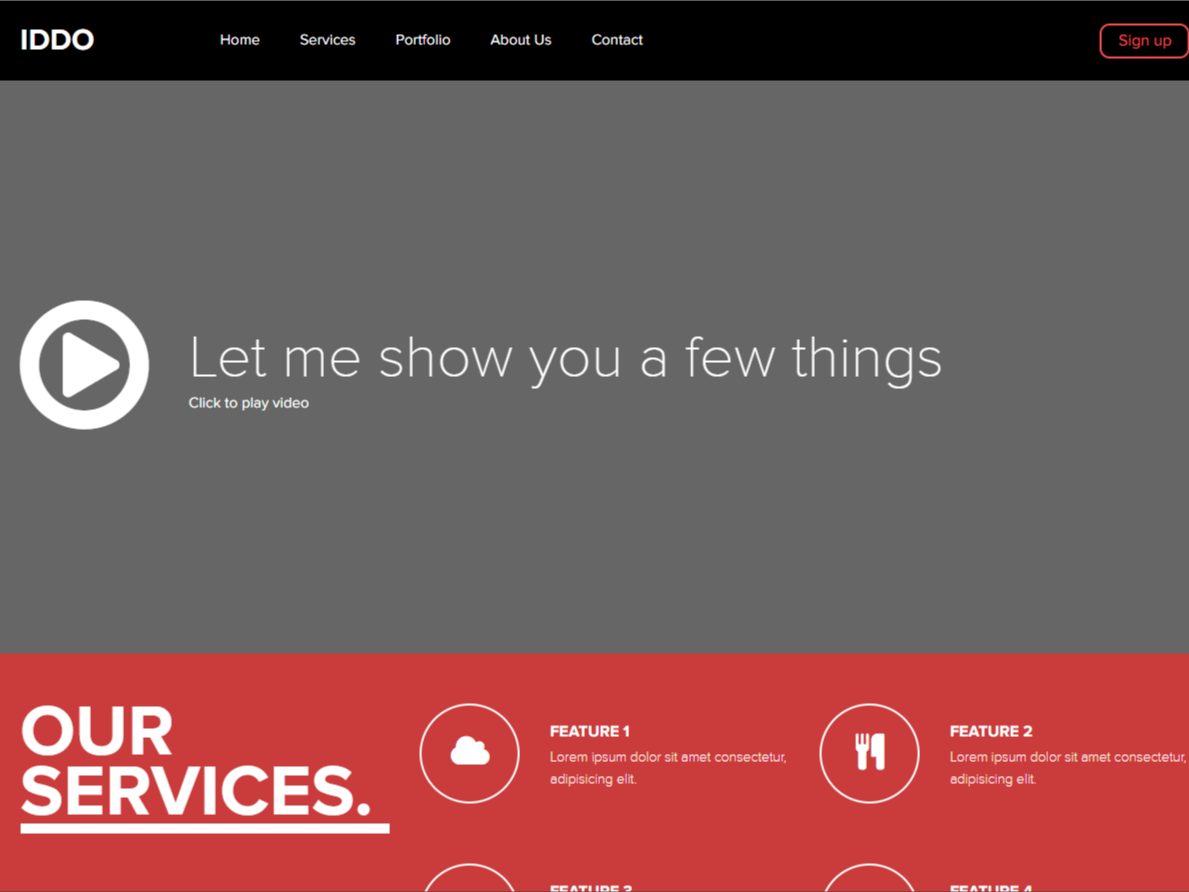Click the IDDO logo
This screenshot has height=892, width=1189.
(x=57, y=40)
